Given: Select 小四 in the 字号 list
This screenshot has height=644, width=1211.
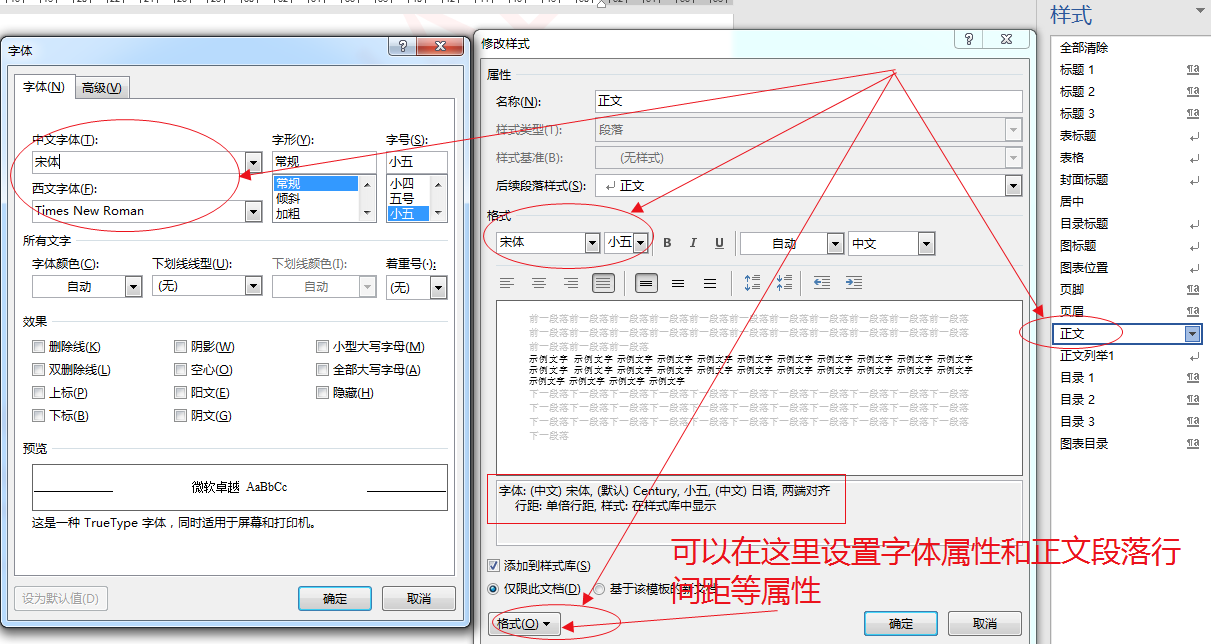Looking at the screenshot, I should pos(408,183).
